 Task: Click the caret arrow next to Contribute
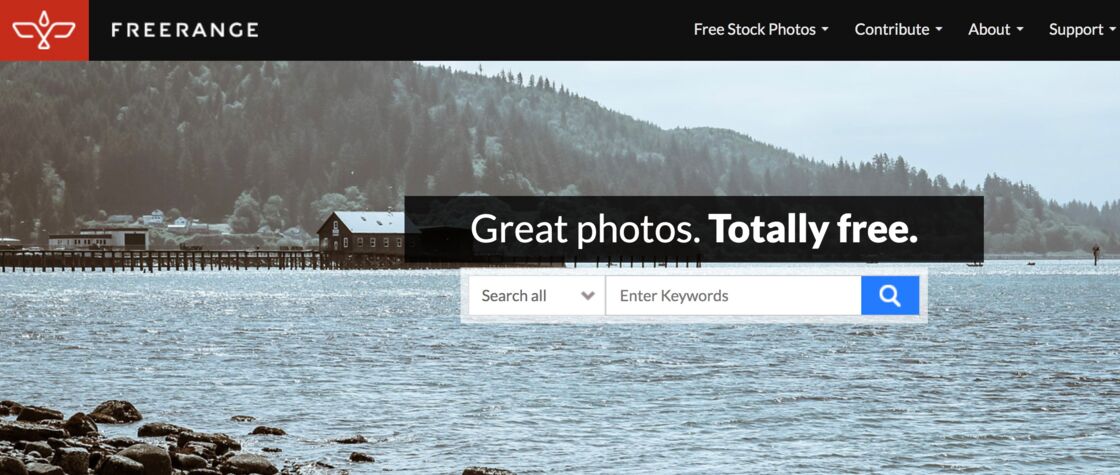pyautogui.click(x=939, y=29)
